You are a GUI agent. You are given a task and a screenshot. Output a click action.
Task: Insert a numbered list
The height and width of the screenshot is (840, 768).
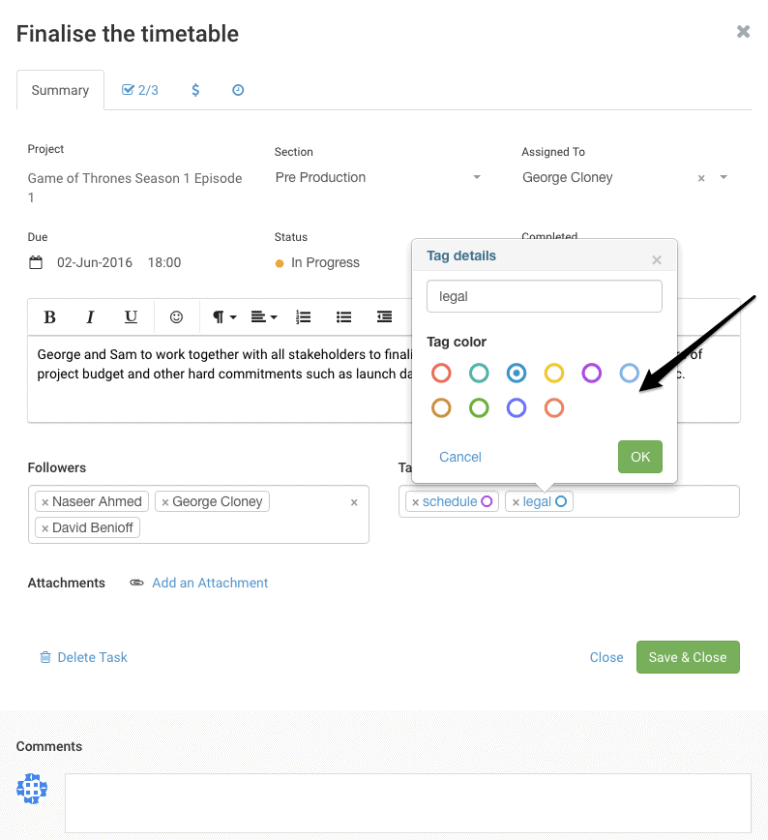click(x=303, y=317)
